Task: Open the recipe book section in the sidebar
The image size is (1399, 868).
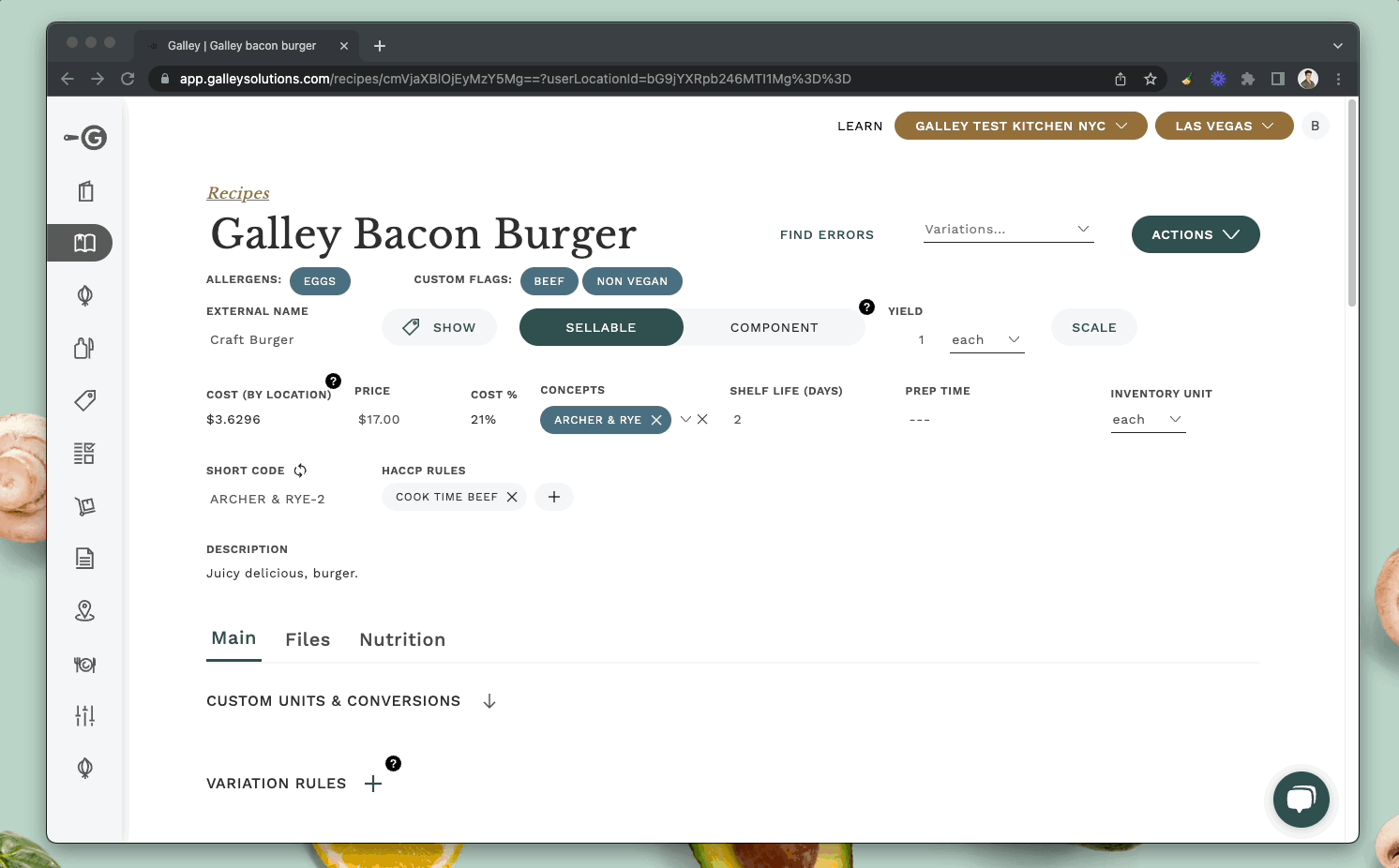Action: pos(84,242)
